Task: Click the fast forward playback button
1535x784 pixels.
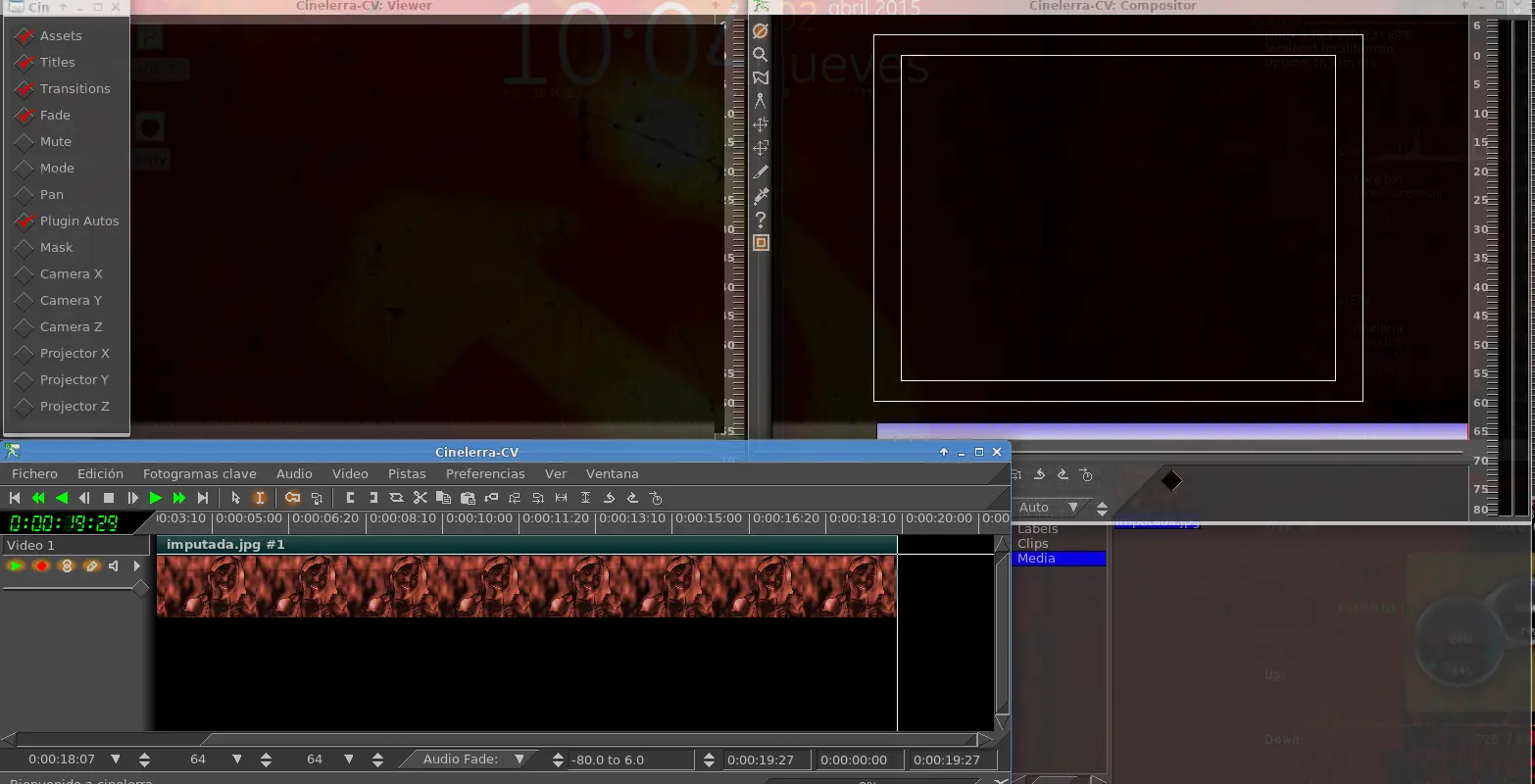Action: click(179, 498)
